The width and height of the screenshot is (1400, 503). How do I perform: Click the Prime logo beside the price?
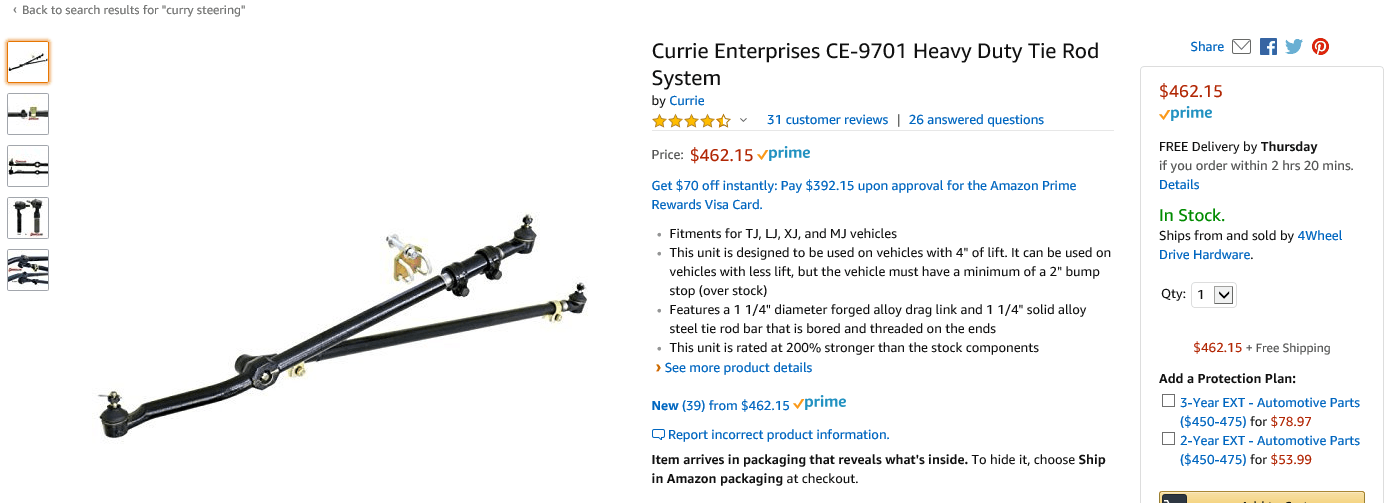click(x=784, y=154)
